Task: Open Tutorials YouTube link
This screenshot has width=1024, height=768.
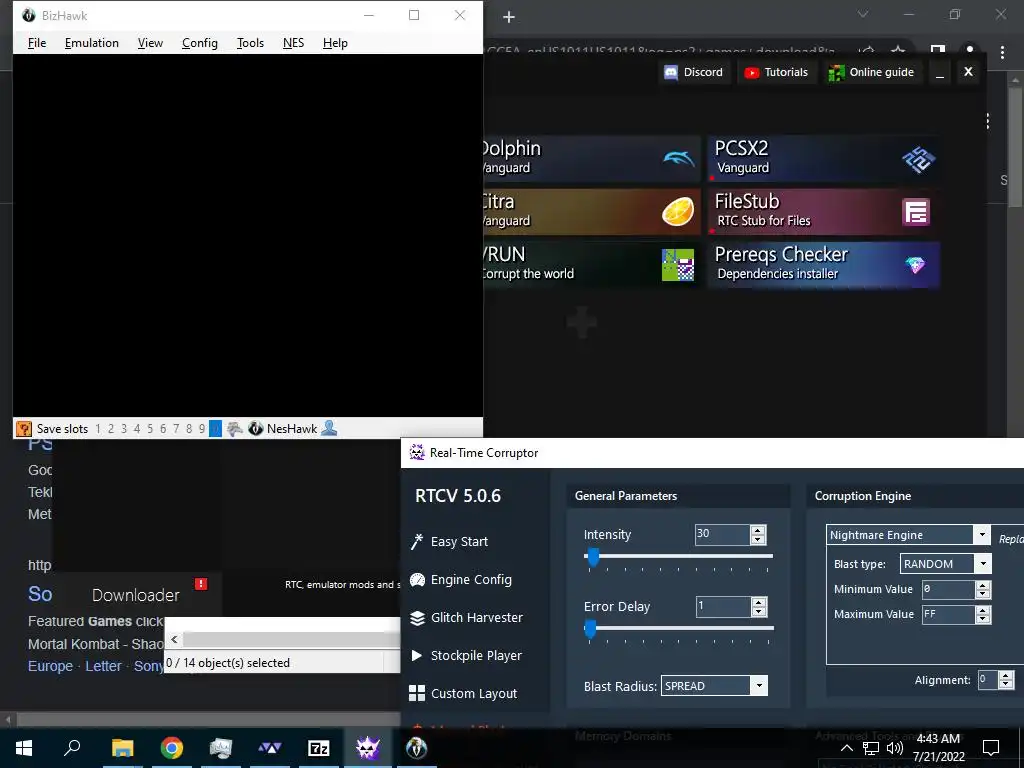Action: 776,72
